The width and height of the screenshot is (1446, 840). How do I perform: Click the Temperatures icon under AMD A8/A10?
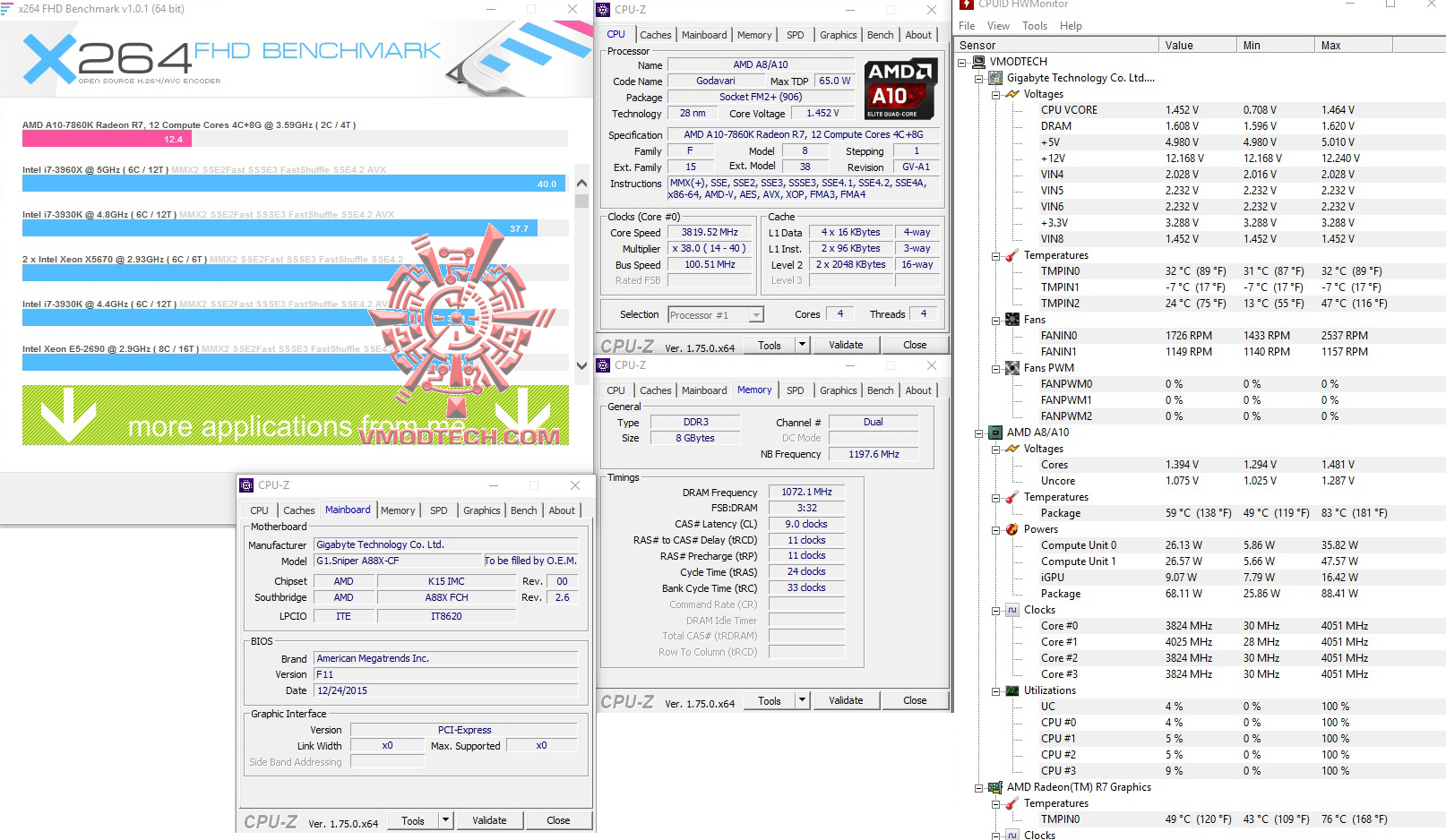[x=1012, y=497]
